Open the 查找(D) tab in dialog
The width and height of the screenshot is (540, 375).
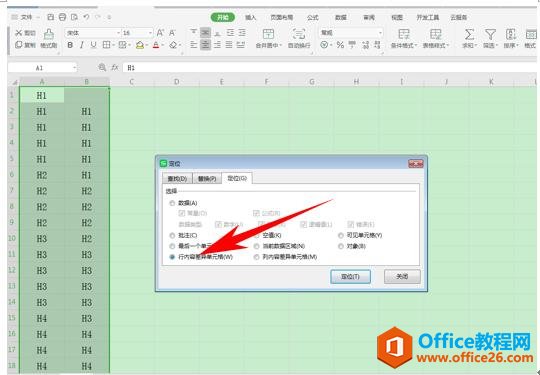(x=177, y=179)
